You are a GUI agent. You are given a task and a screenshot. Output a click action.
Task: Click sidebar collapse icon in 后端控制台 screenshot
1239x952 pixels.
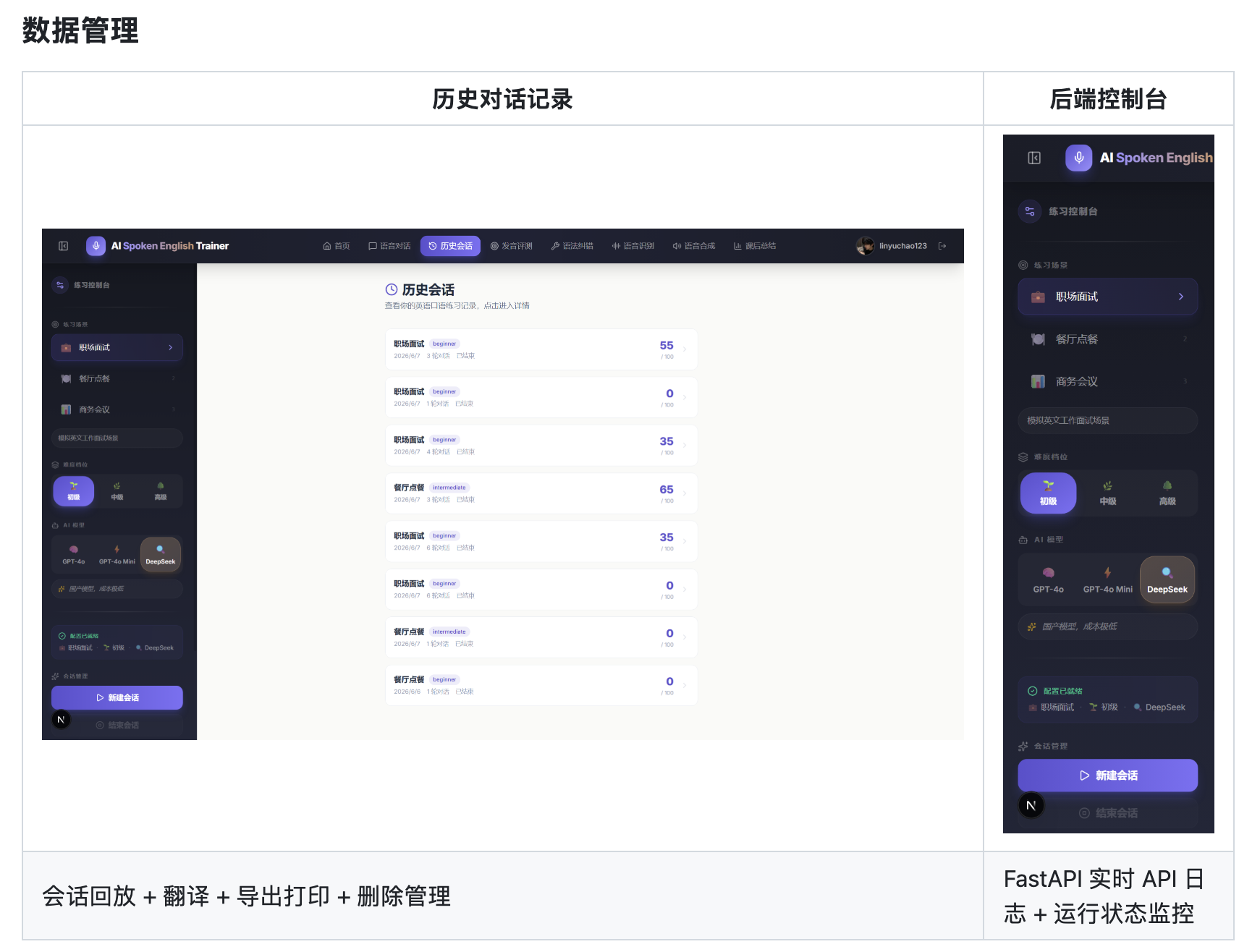(x=1034, y=158)
